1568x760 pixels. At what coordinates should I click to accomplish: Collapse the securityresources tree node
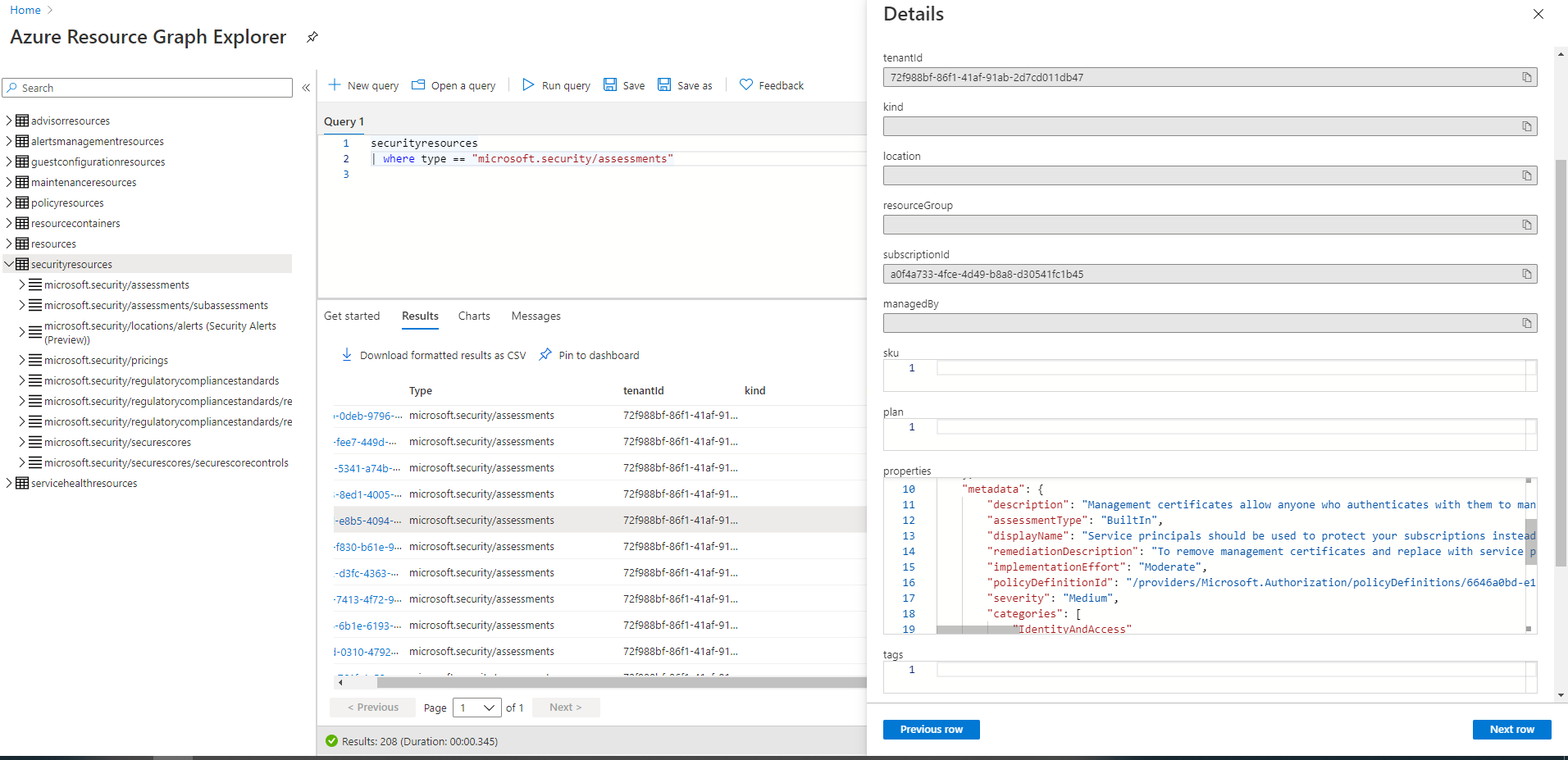[x=9, y=264]
